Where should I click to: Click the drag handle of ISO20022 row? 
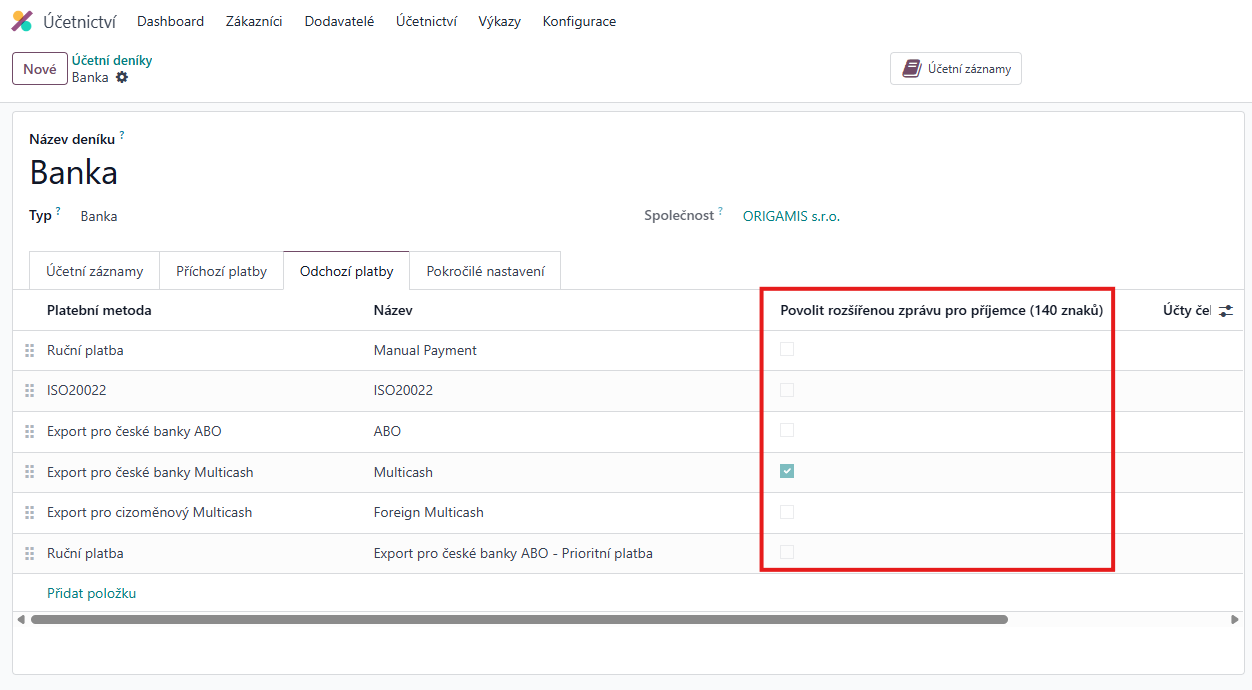29,391
